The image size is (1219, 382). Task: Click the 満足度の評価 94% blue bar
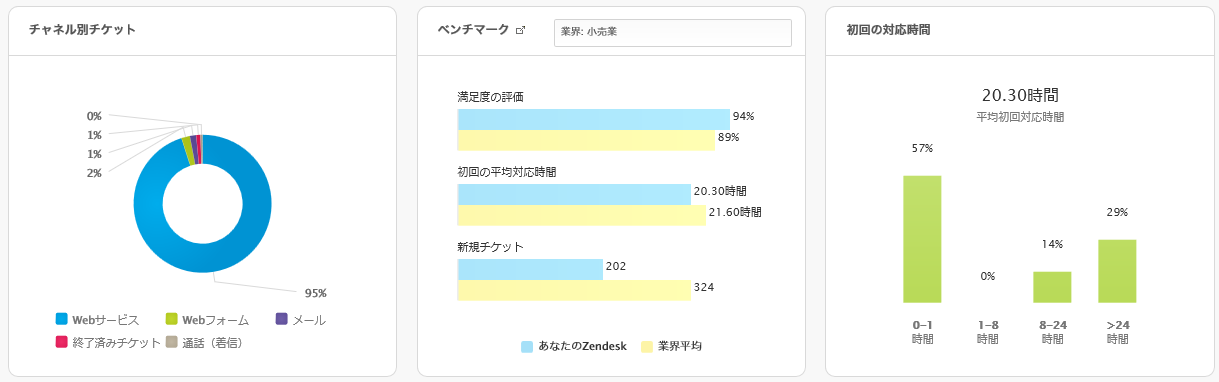click(594, 119)
